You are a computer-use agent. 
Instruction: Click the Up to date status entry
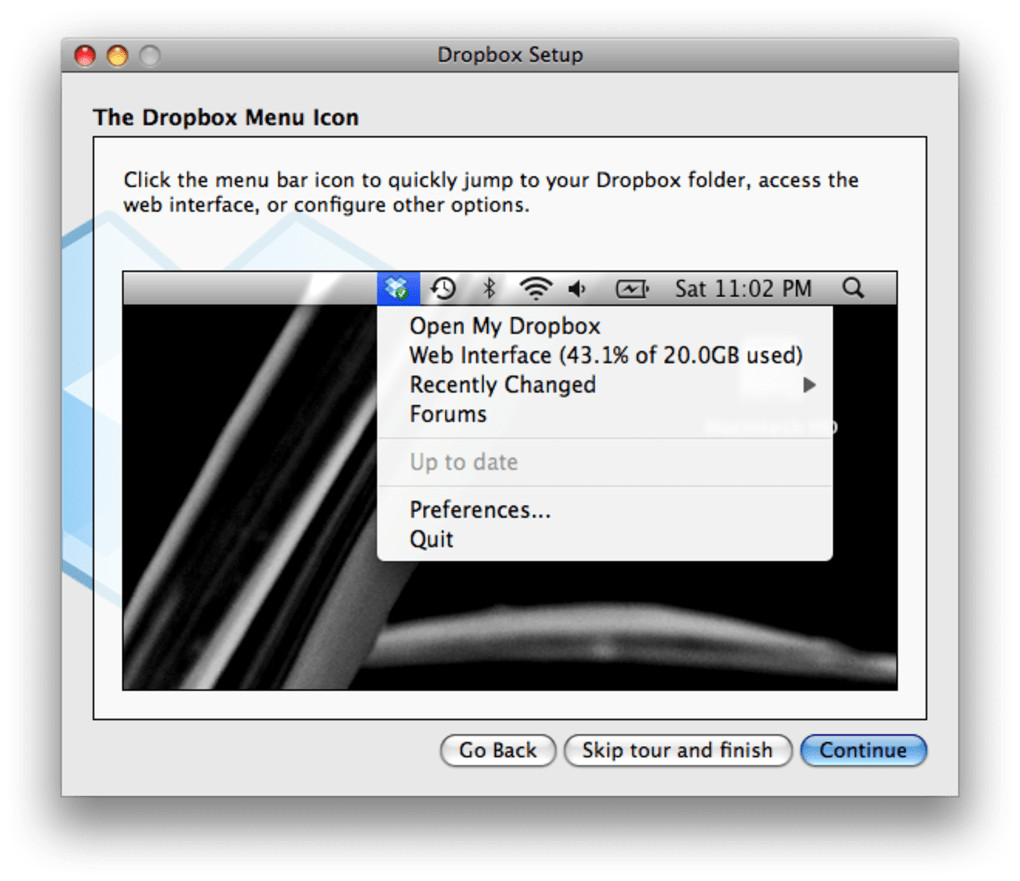coord(605,462)
